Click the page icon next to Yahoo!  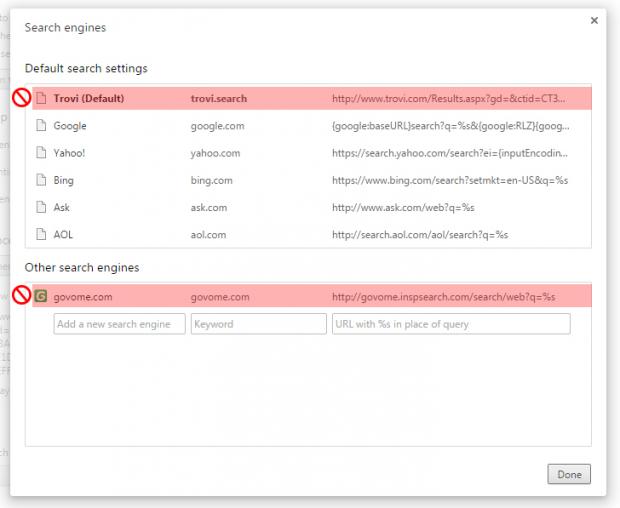click(41, 153)
